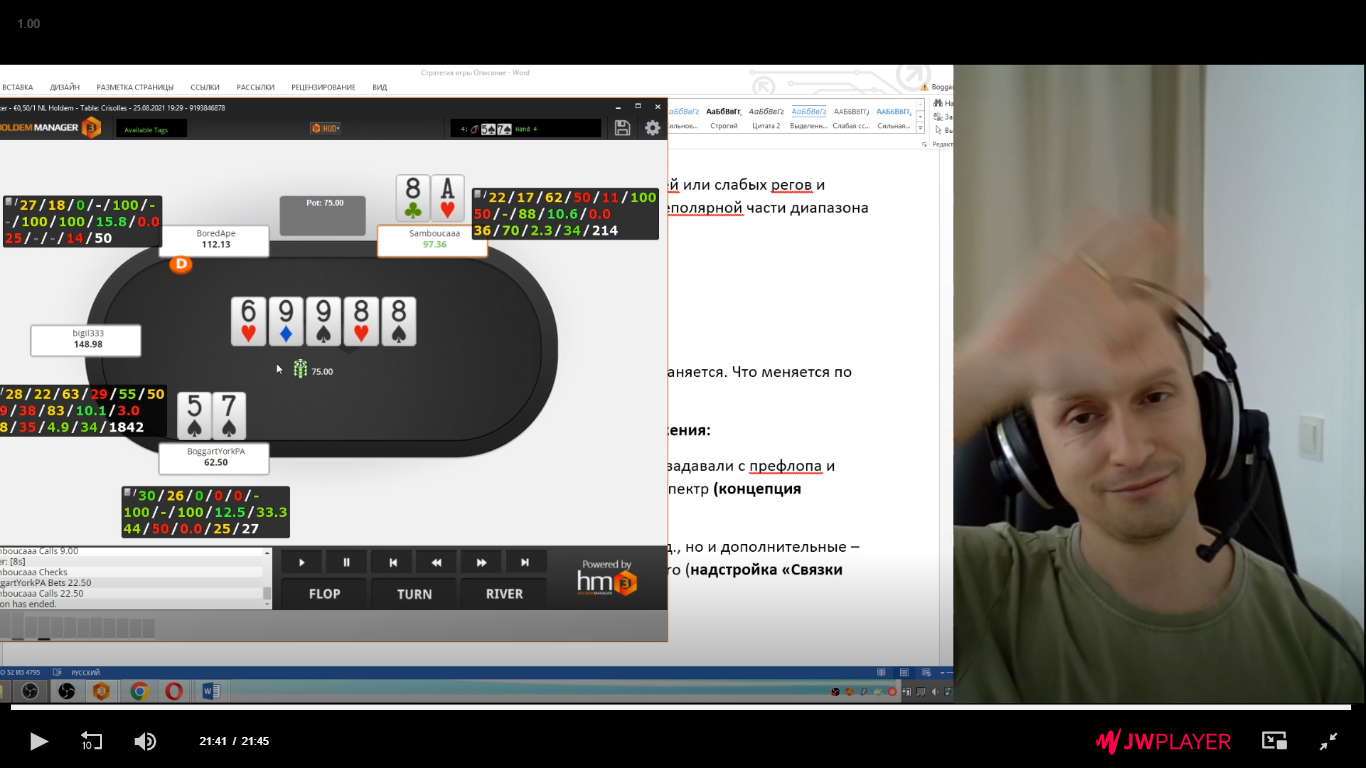Click BoredApe's HUD stats panel
This screenshot has width=1366, height=768.
82,222
